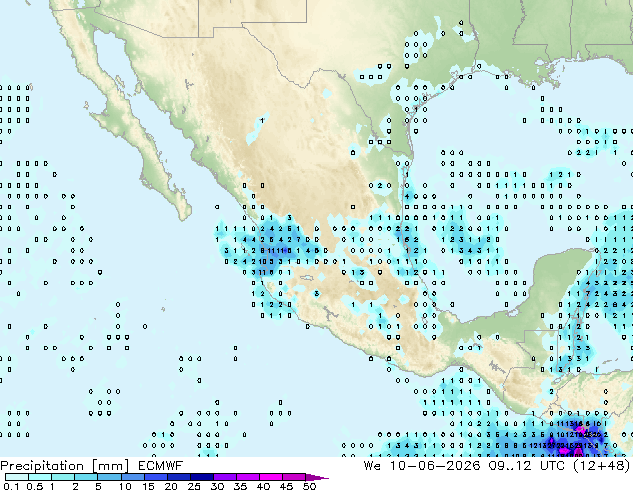Click the '0.1' legend scale label
634x490 pixels.
point(11,486)
